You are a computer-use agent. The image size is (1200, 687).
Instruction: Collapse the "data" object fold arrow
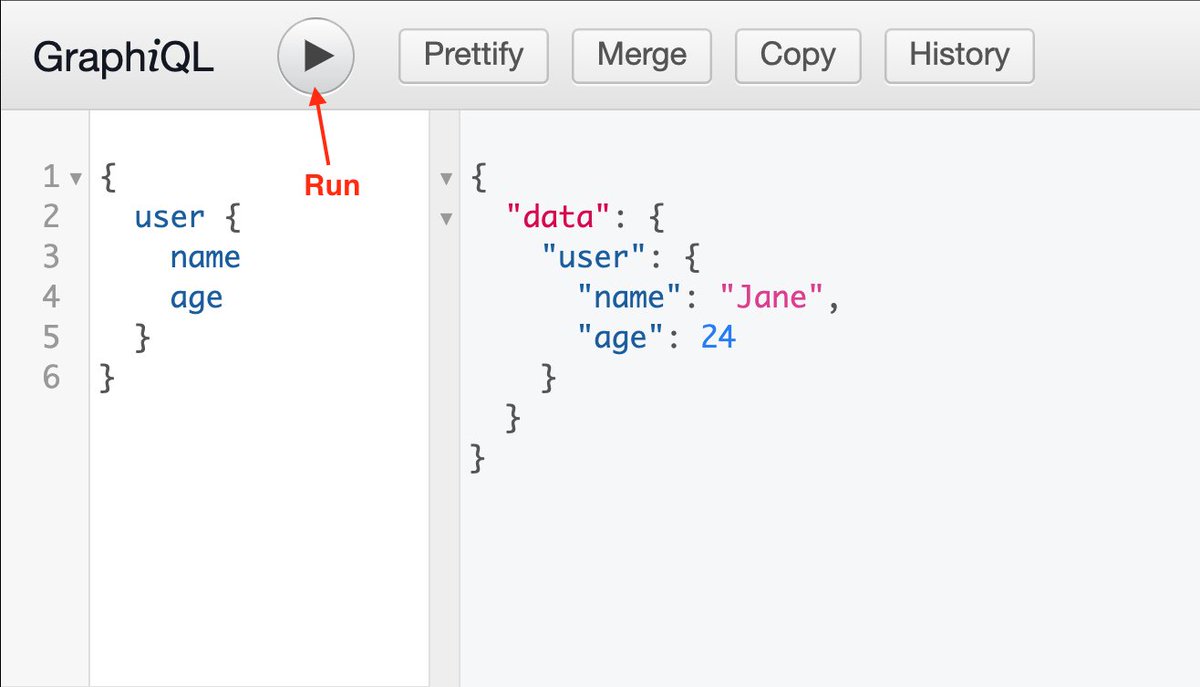click(x=447, y=218)
